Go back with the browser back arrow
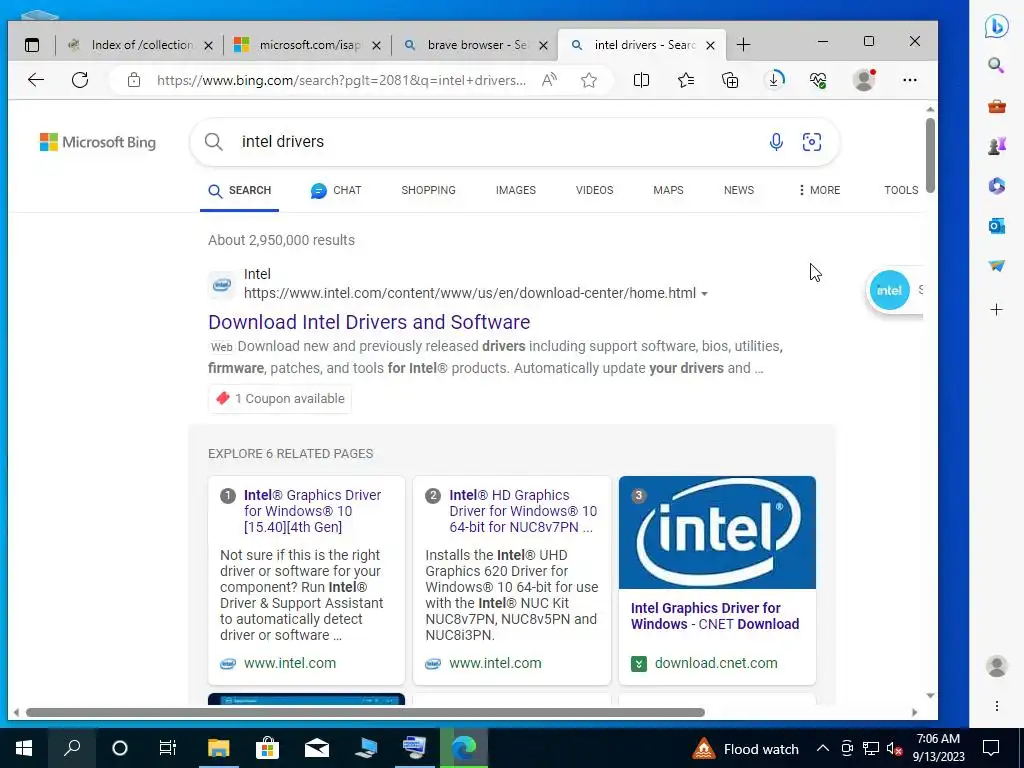Viewport: 1024px width, 768px height. point(36,80)
